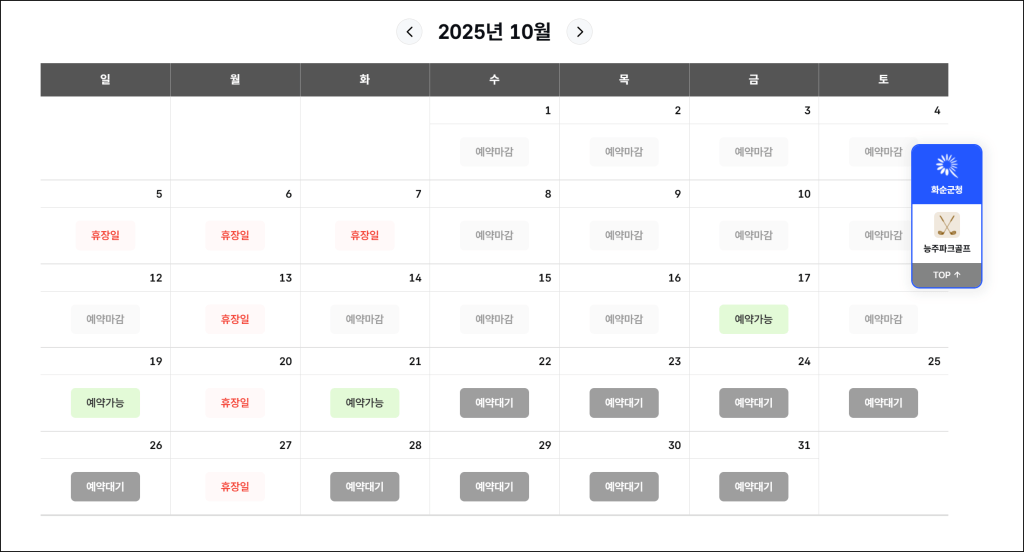Click 예약대기 on October 22
The width and height of the screenshot is (1024, 552).
click(494, 403)
